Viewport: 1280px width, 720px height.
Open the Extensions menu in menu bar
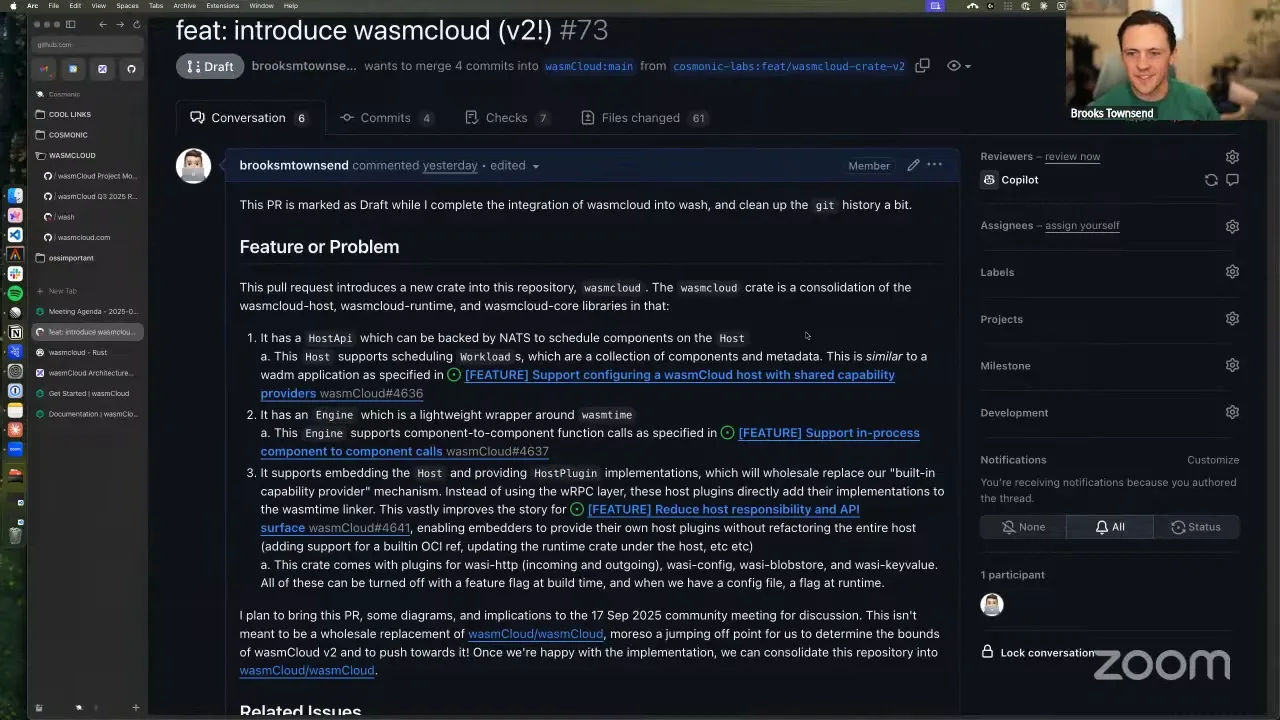tap(223, 6)
